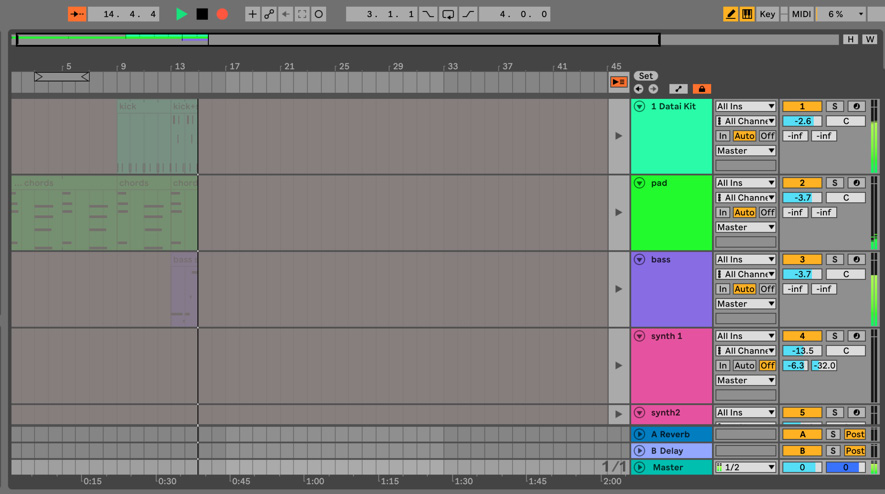Viewport: 885px width, 494px height.
Task: Unfold the Master track
Action: coord(639,467)
